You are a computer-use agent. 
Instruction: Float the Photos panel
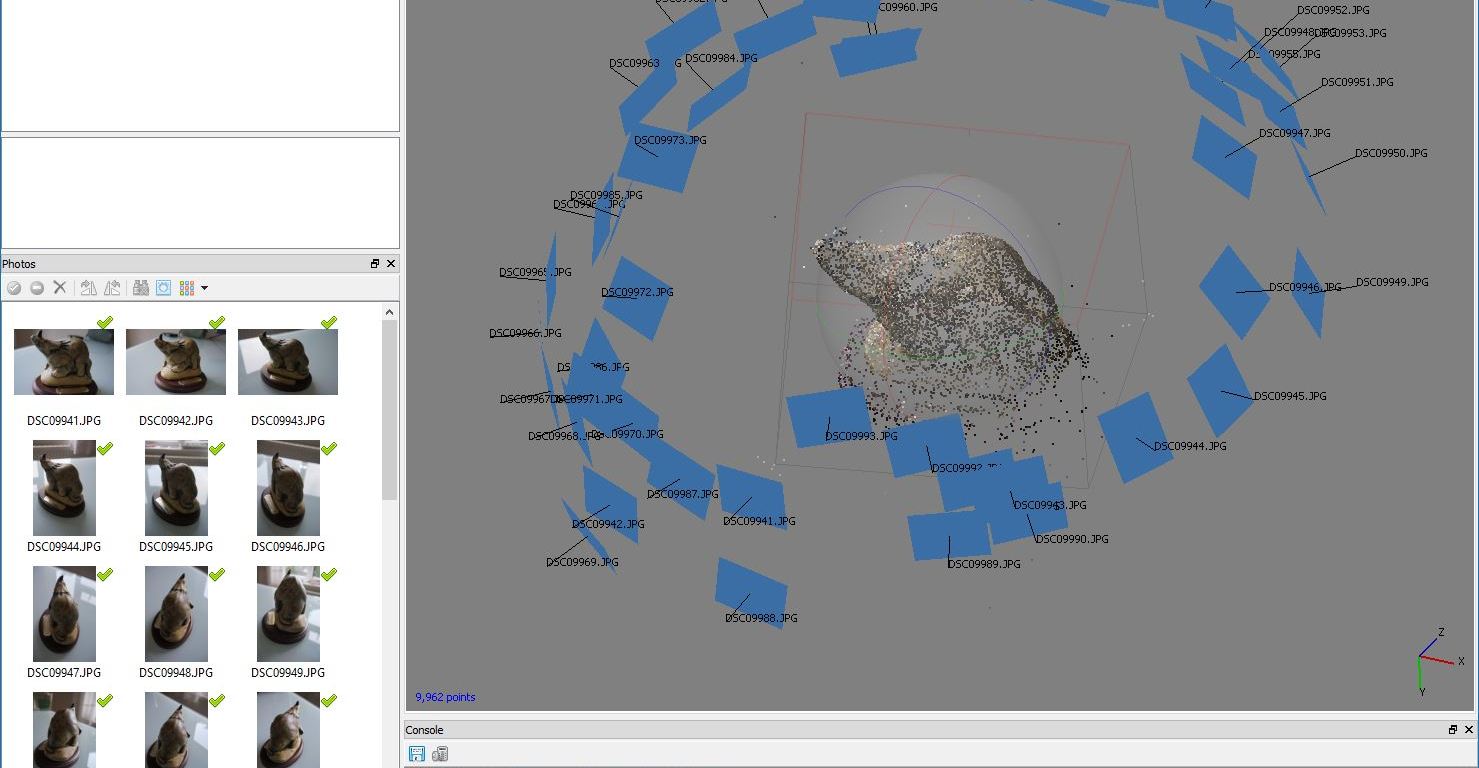375,264
